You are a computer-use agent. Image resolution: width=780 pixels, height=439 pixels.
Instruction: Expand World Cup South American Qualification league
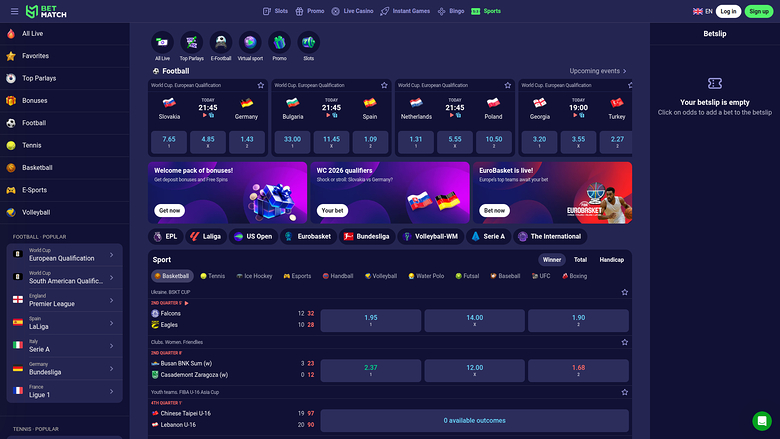tap(65, 277)
